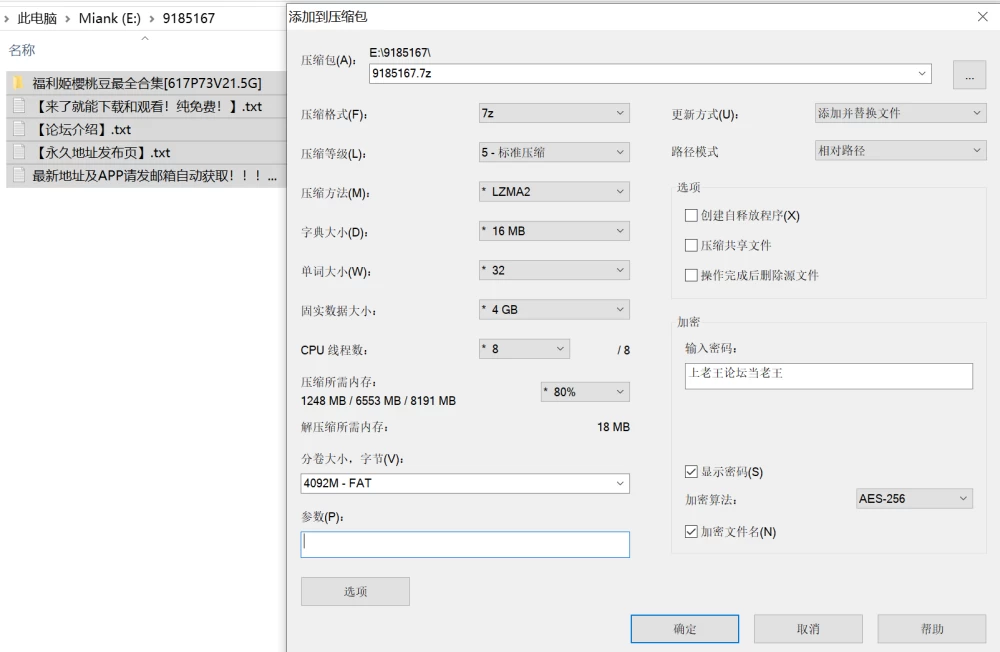The image size is (1000, 652).
Task: Click 9185167 folder in Explorer breadcrumb
Action: click(x=189, y=19)
